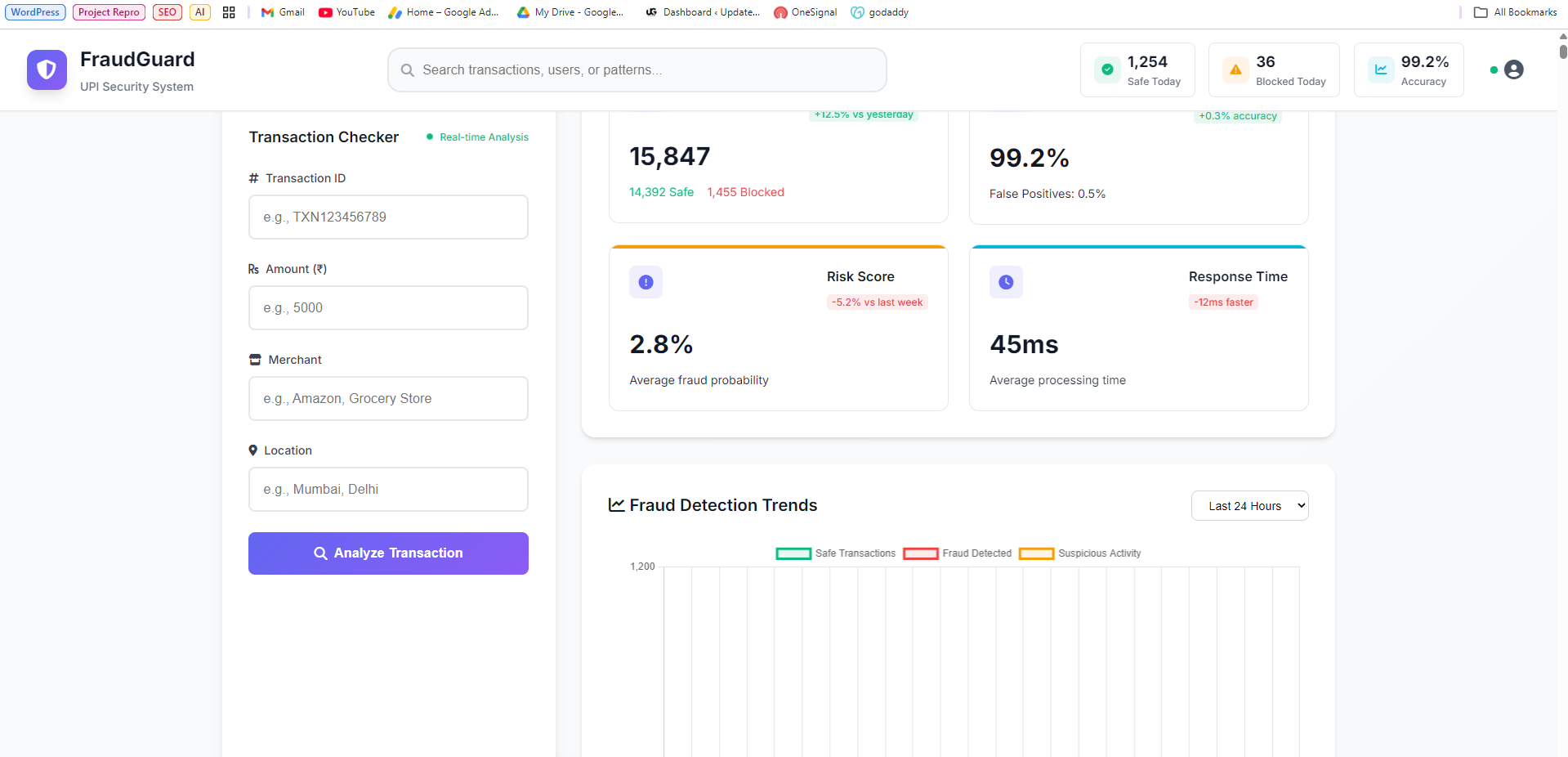Click the 1,455 Blocked link
Viewport: 1568px width, 757px height.
745,192
